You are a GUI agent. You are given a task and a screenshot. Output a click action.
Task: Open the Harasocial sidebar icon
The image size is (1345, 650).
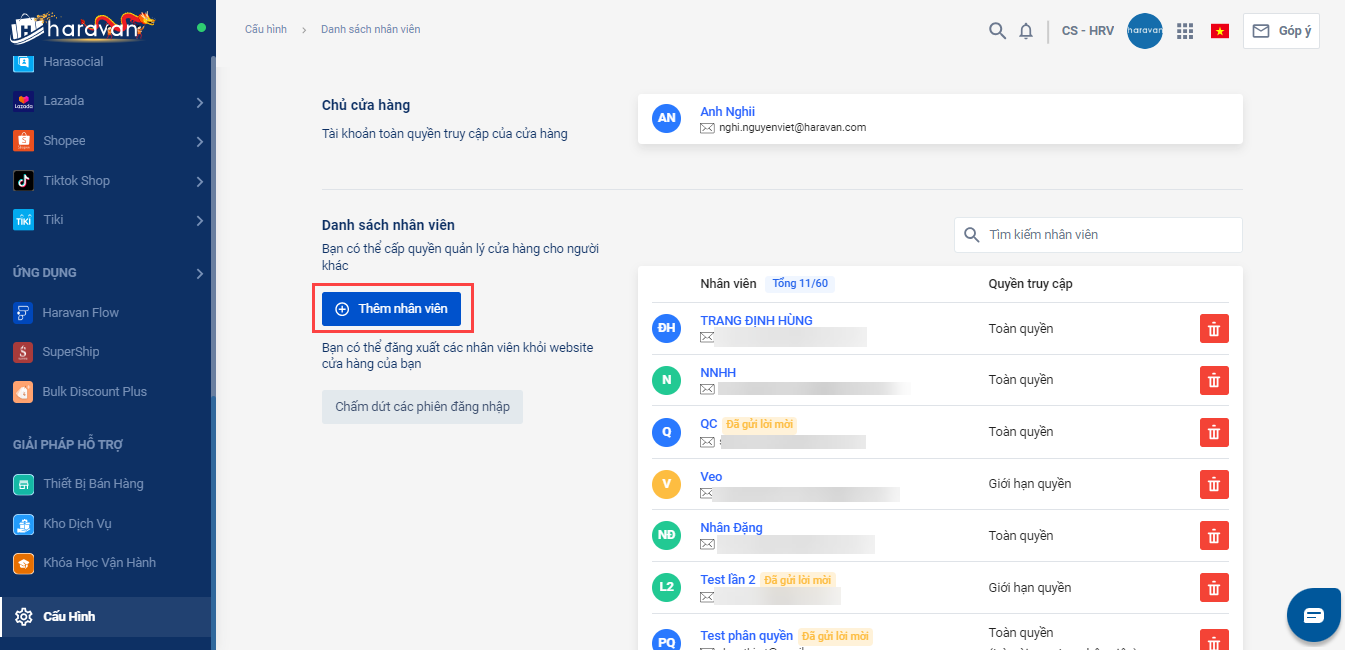23,62
